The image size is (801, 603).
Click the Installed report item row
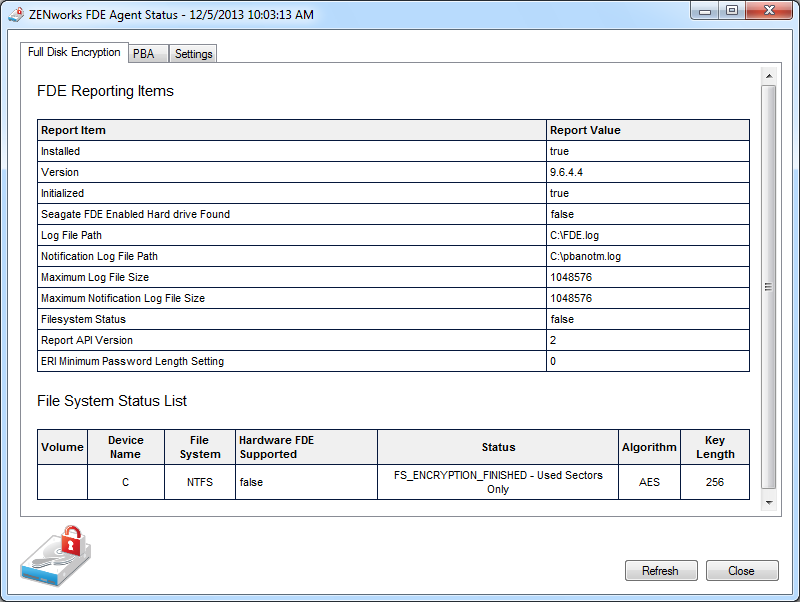pos(393,151)
